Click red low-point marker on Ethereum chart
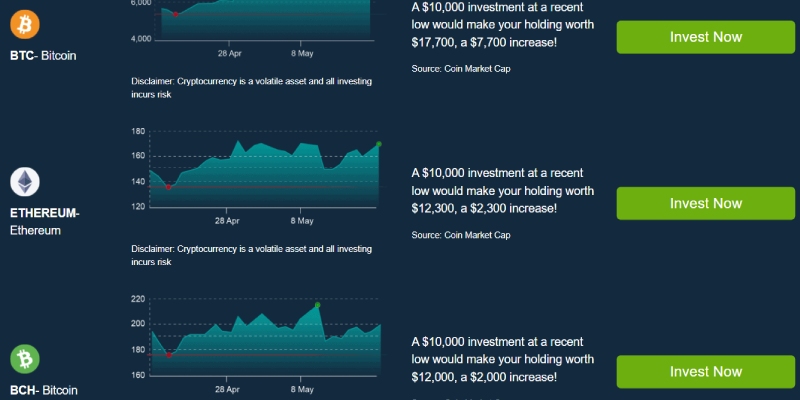 168,187
